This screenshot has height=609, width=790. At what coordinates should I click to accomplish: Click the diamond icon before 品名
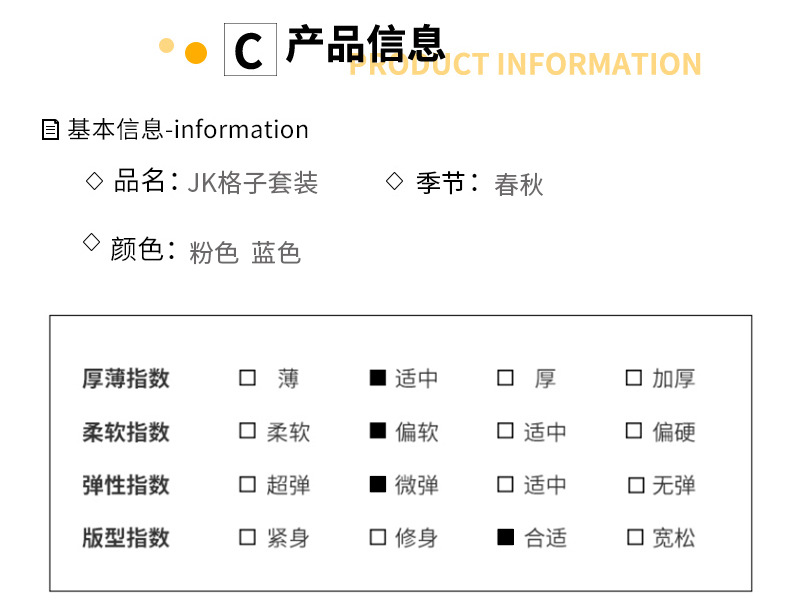pos(95,181)
